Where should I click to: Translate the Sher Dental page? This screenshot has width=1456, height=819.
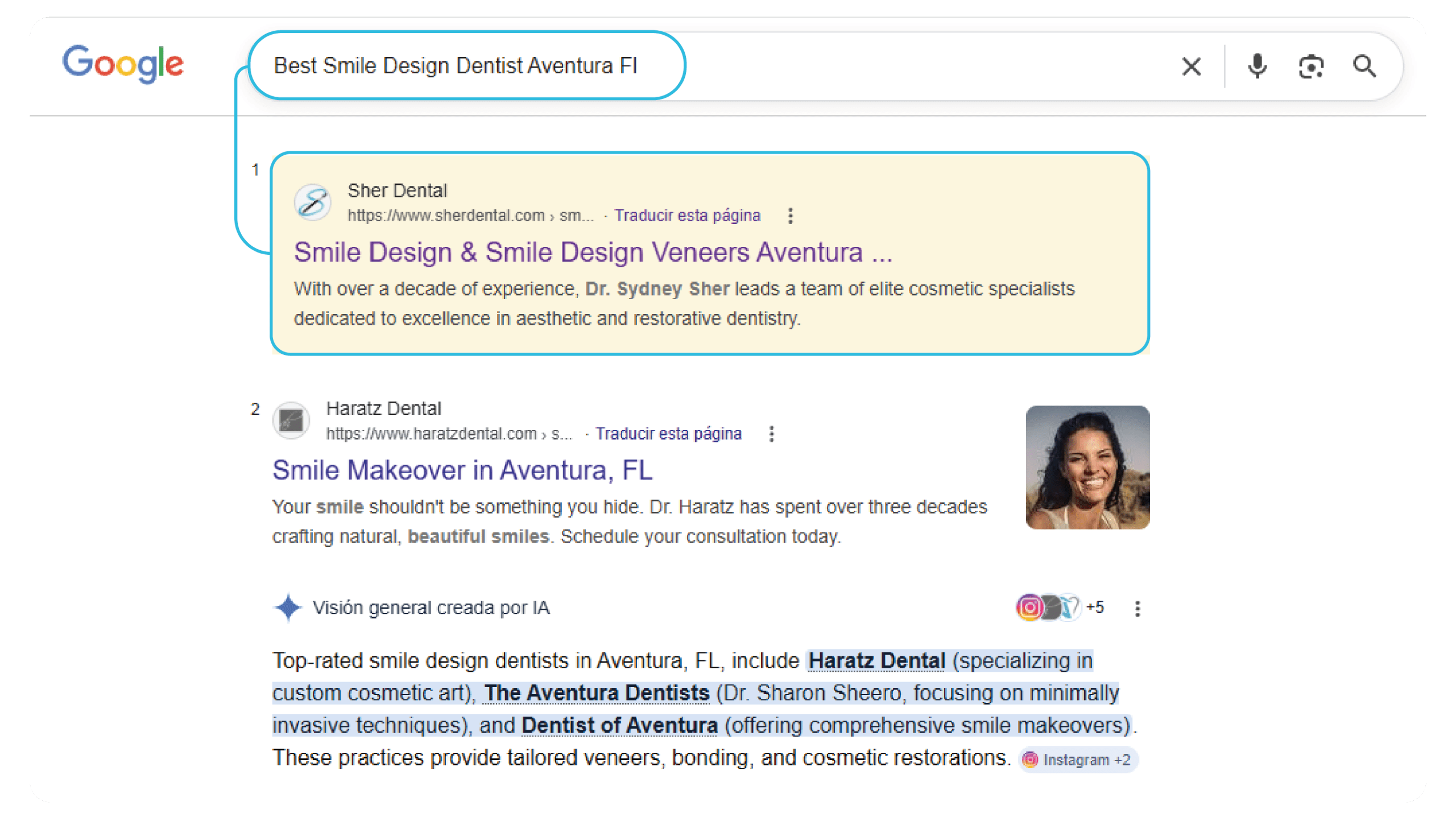coord(687,216)
